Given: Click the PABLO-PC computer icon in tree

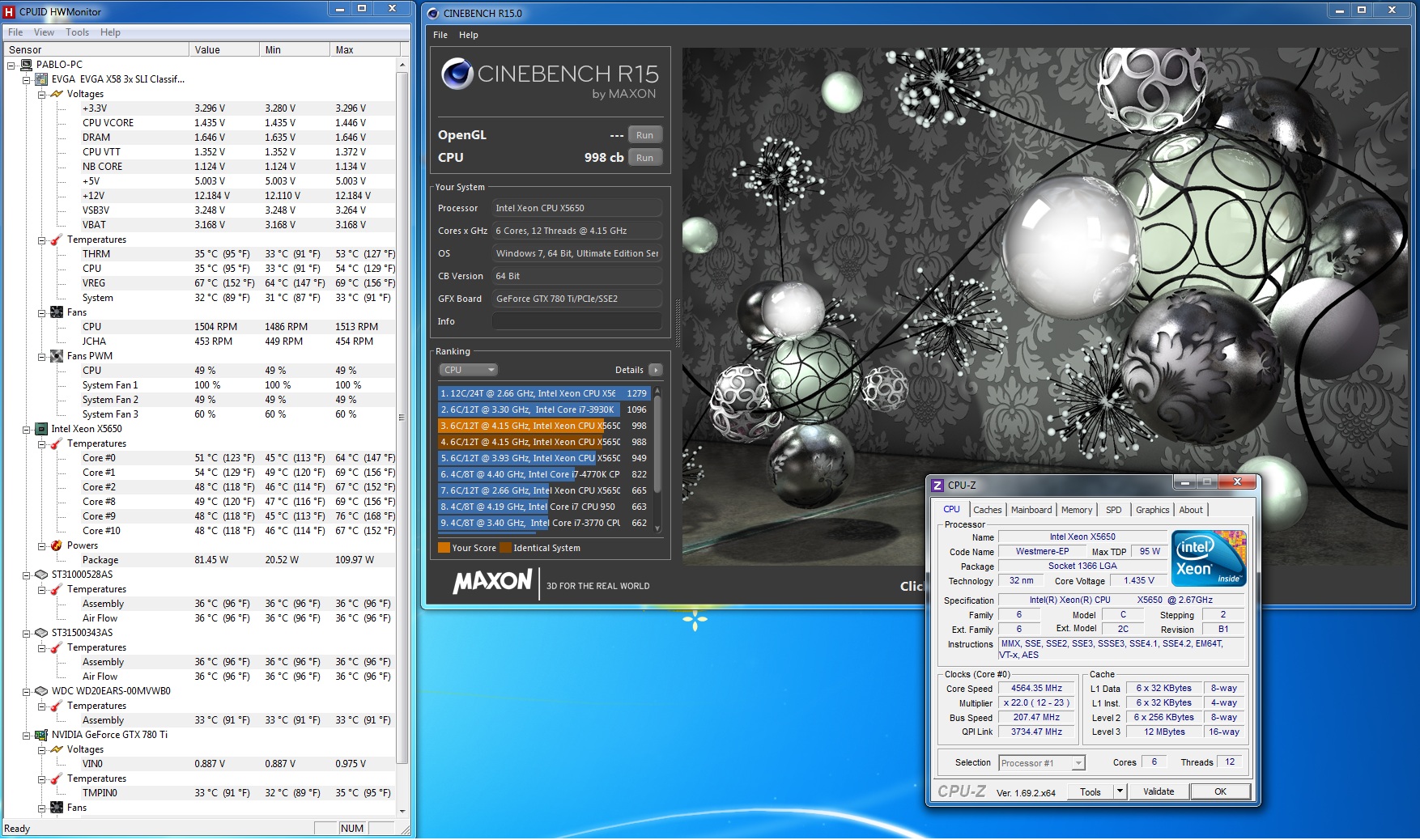Looking at the screenshot, I should [26, 65].
